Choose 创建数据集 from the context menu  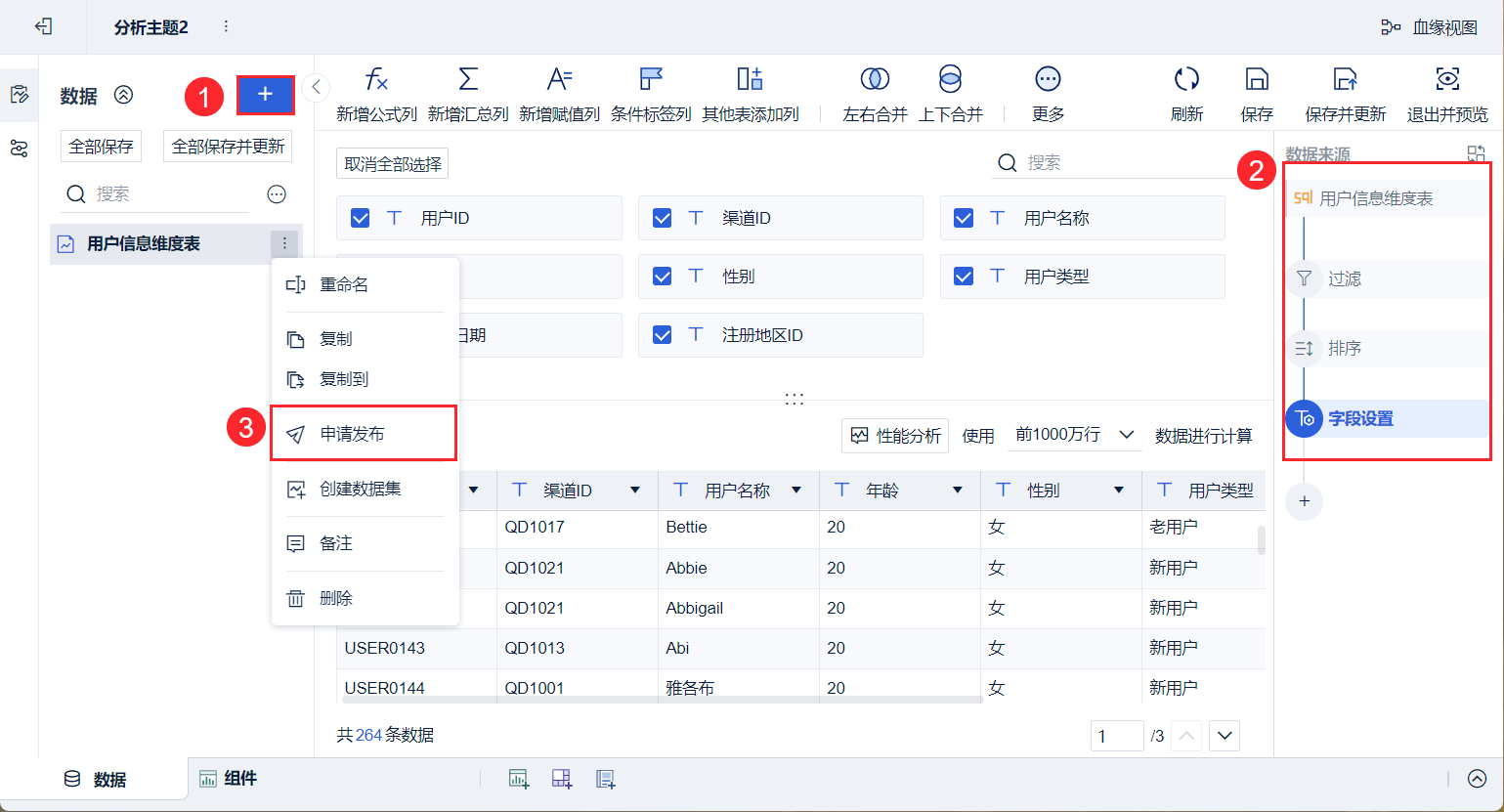[365, 489]
